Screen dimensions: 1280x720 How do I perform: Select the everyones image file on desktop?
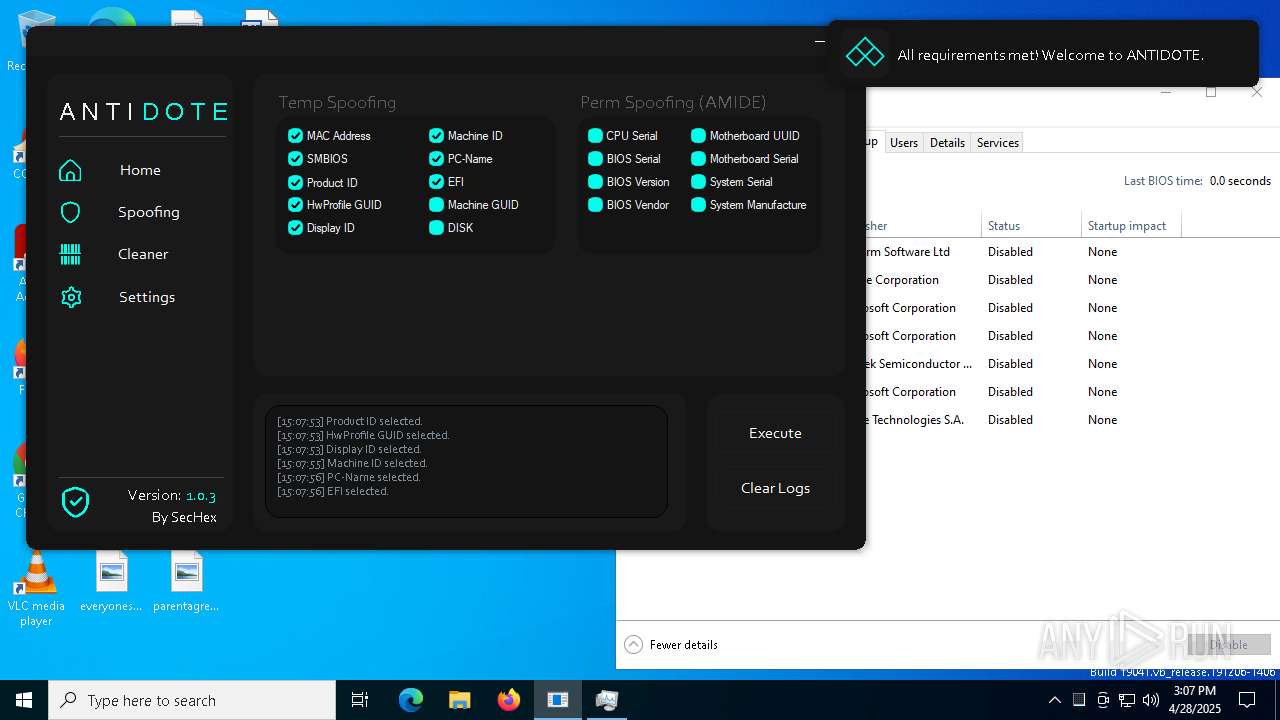tap(111, 582)
